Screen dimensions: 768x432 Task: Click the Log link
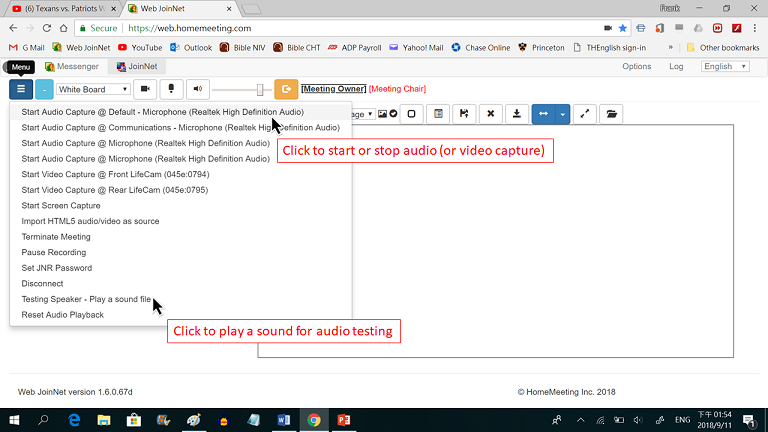coord(676,66)
